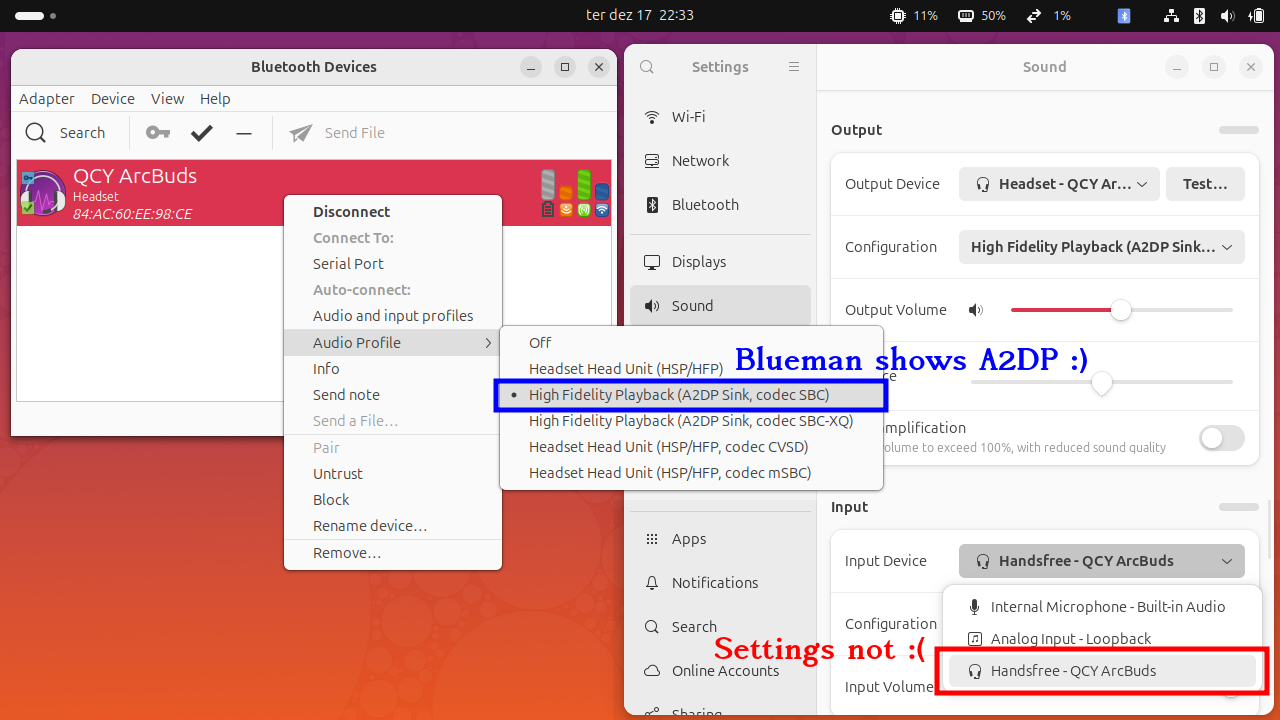
Task: Select A2DP Sink codec SBC-XQ profile
Action: pyautogui.click(x=691, y=421)
